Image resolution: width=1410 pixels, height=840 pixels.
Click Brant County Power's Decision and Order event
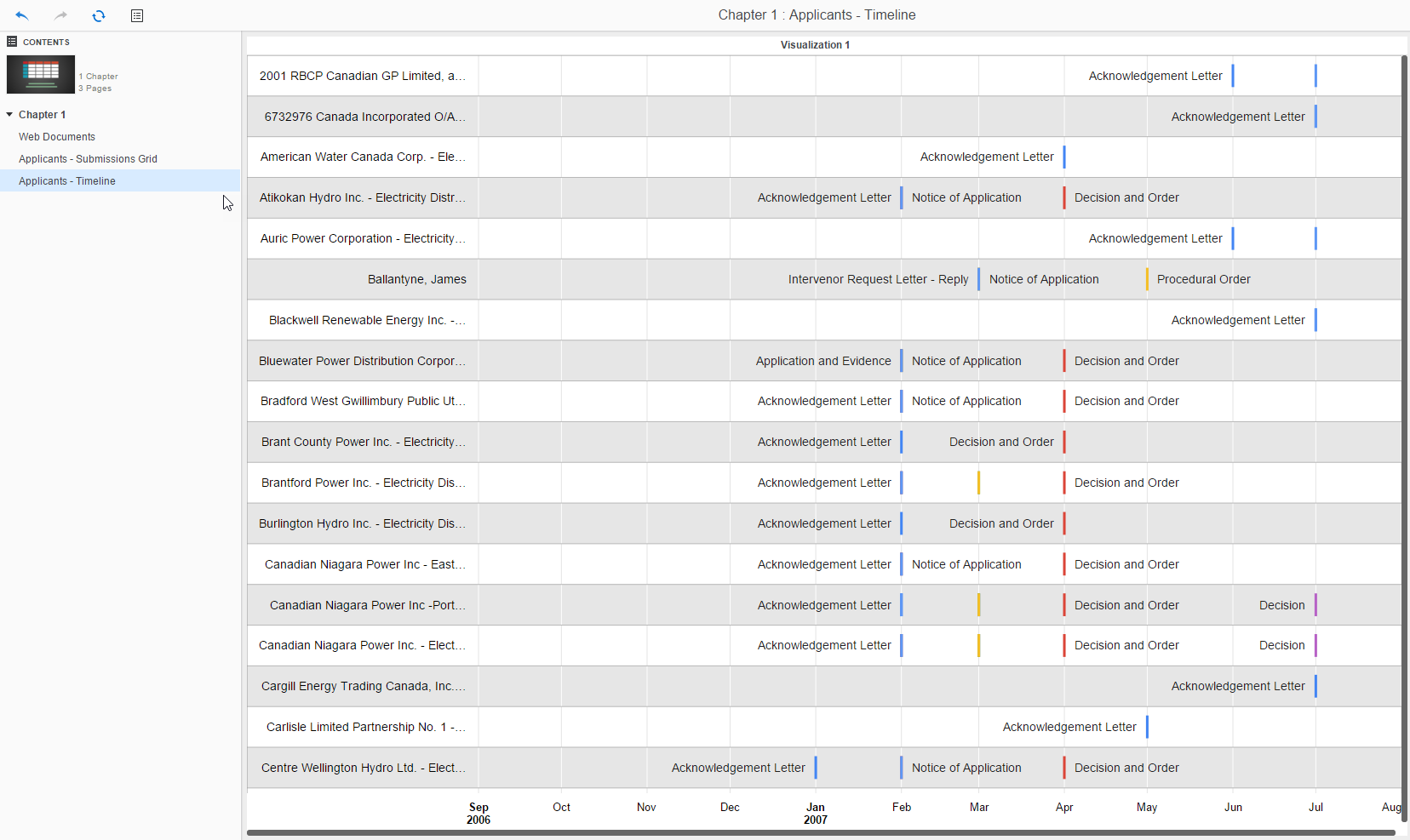click(x=1001, y=442)
